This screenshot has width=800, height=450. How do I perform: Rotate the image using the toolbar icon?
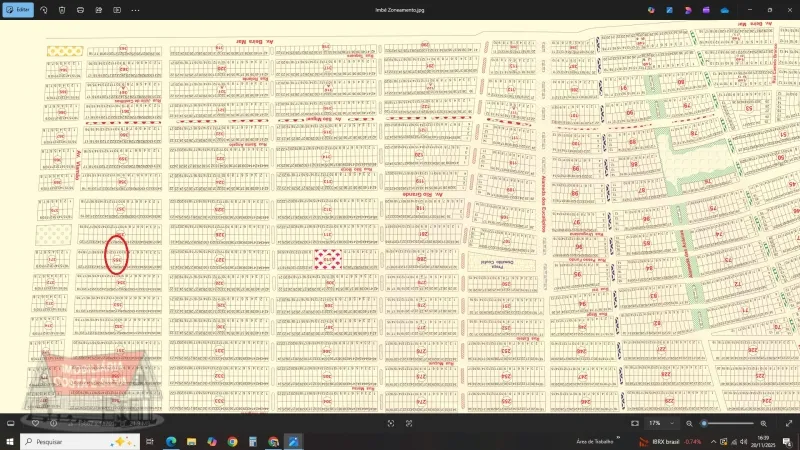[x=45, y=9]
